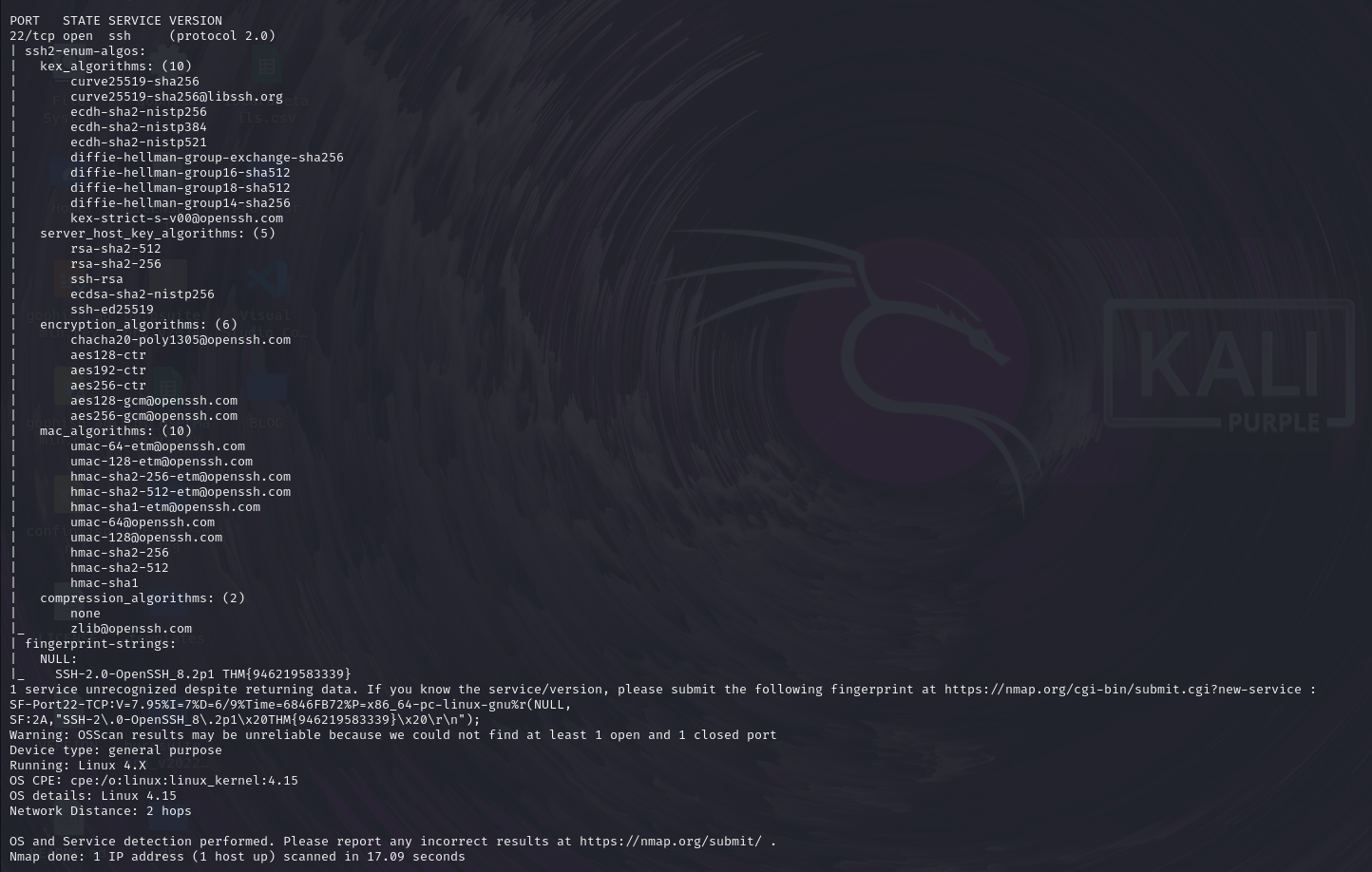
Task: Click 'umac-128@openssh.com' entry
Action: (x=146, y=538)
